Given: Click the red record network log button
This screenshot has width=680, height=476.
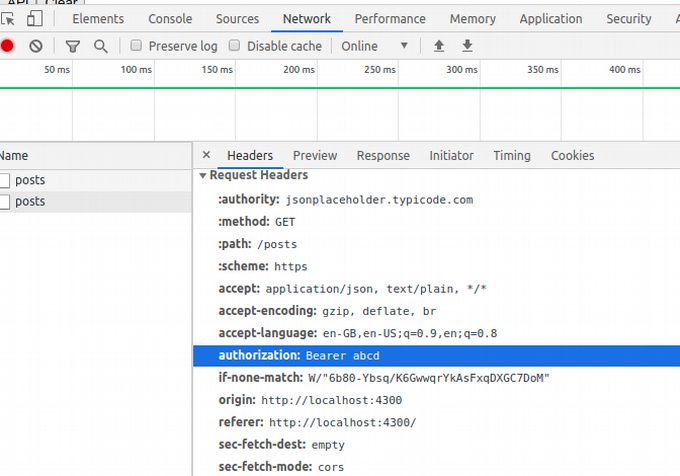Looking at the screenshot, I should tap(7, 46).
